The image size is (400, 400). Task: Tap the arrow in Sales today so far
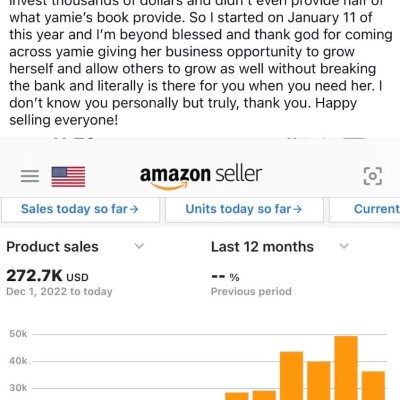click(x=134, y=209)
